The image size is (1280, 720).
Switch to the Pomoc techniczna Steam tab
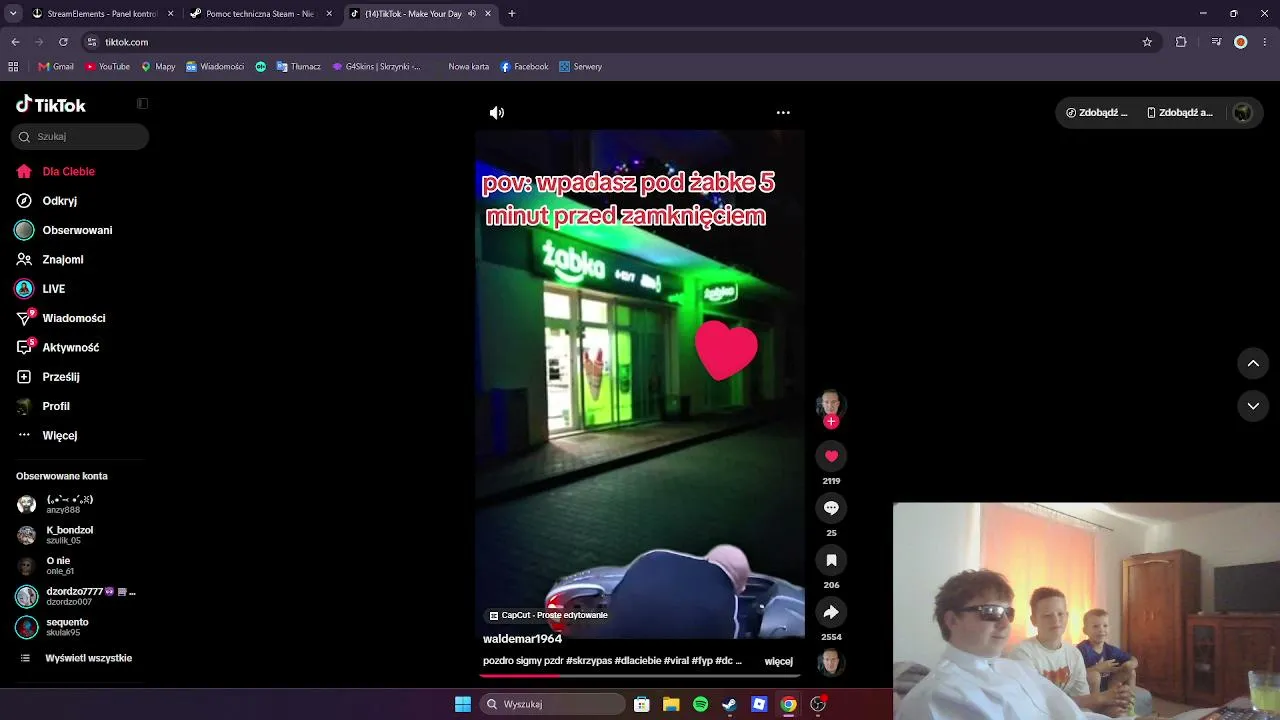coord(260,14)
